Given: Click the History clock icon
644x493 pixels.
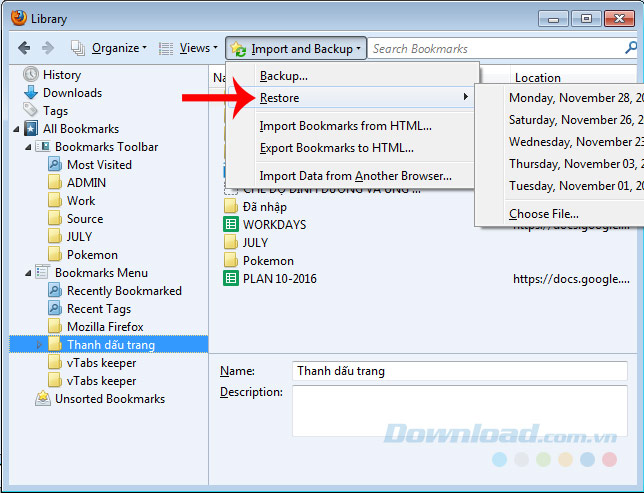Looking at the screenshot, I should 31,74.
